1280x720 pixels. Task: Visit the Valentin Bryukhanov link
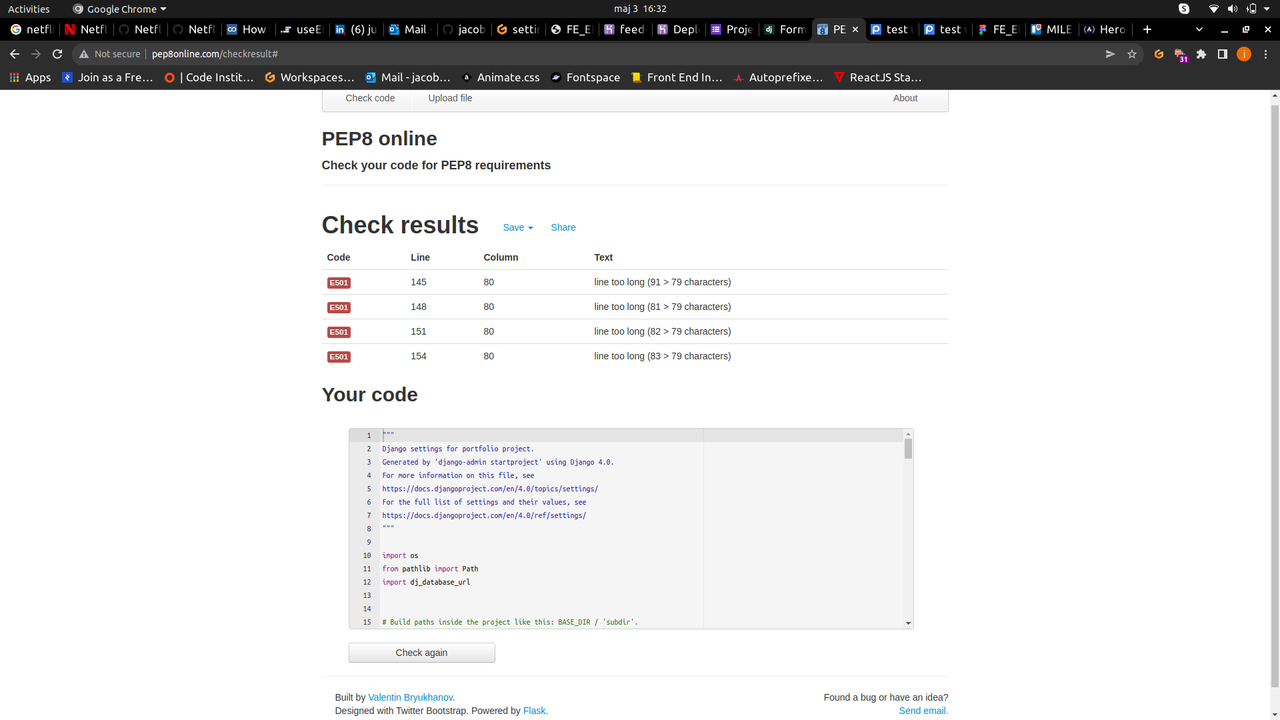point(410,697)
